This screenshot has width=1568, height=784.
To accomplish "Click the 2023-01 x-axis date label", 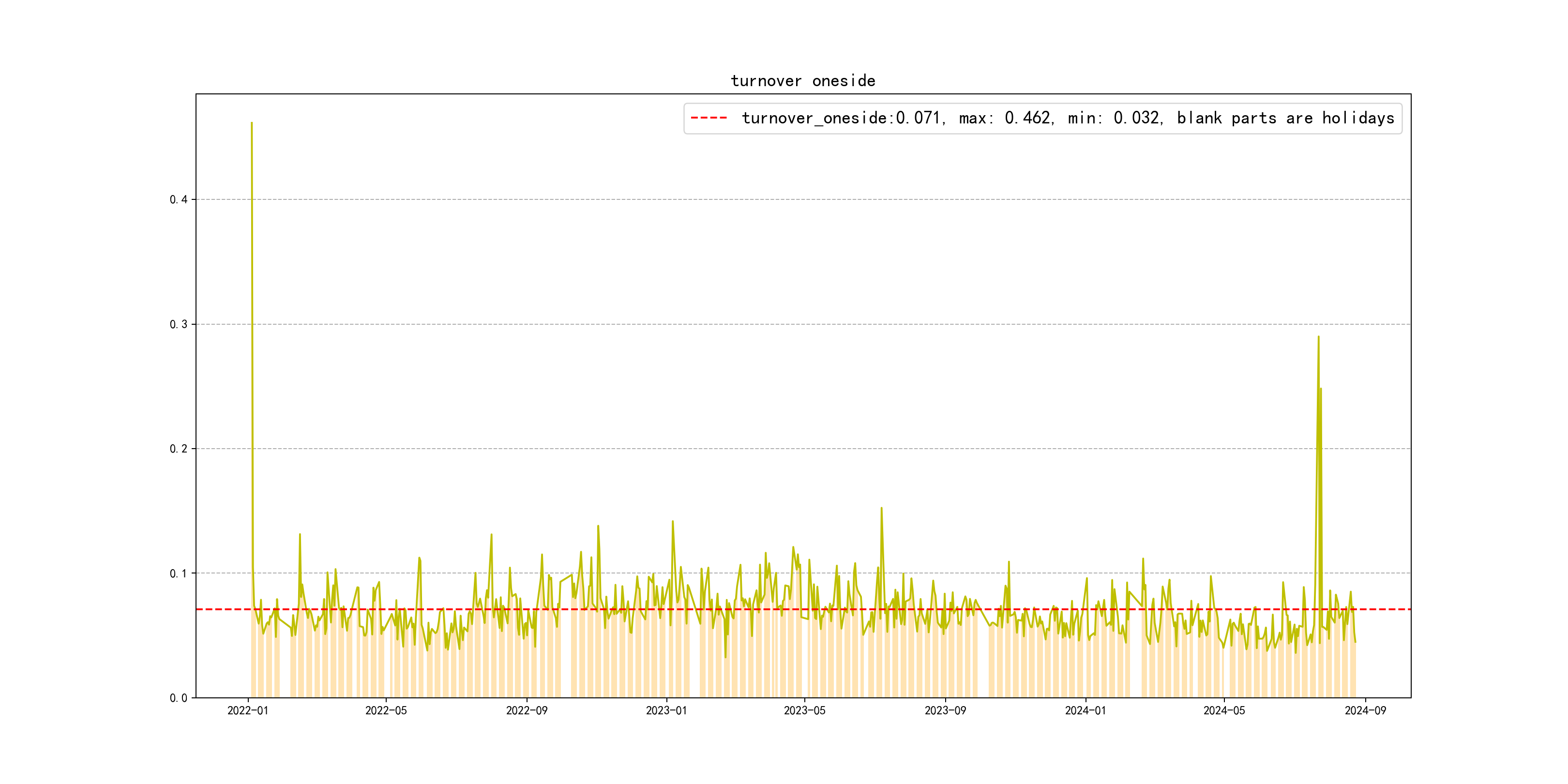I will click(x=666, y=711).
